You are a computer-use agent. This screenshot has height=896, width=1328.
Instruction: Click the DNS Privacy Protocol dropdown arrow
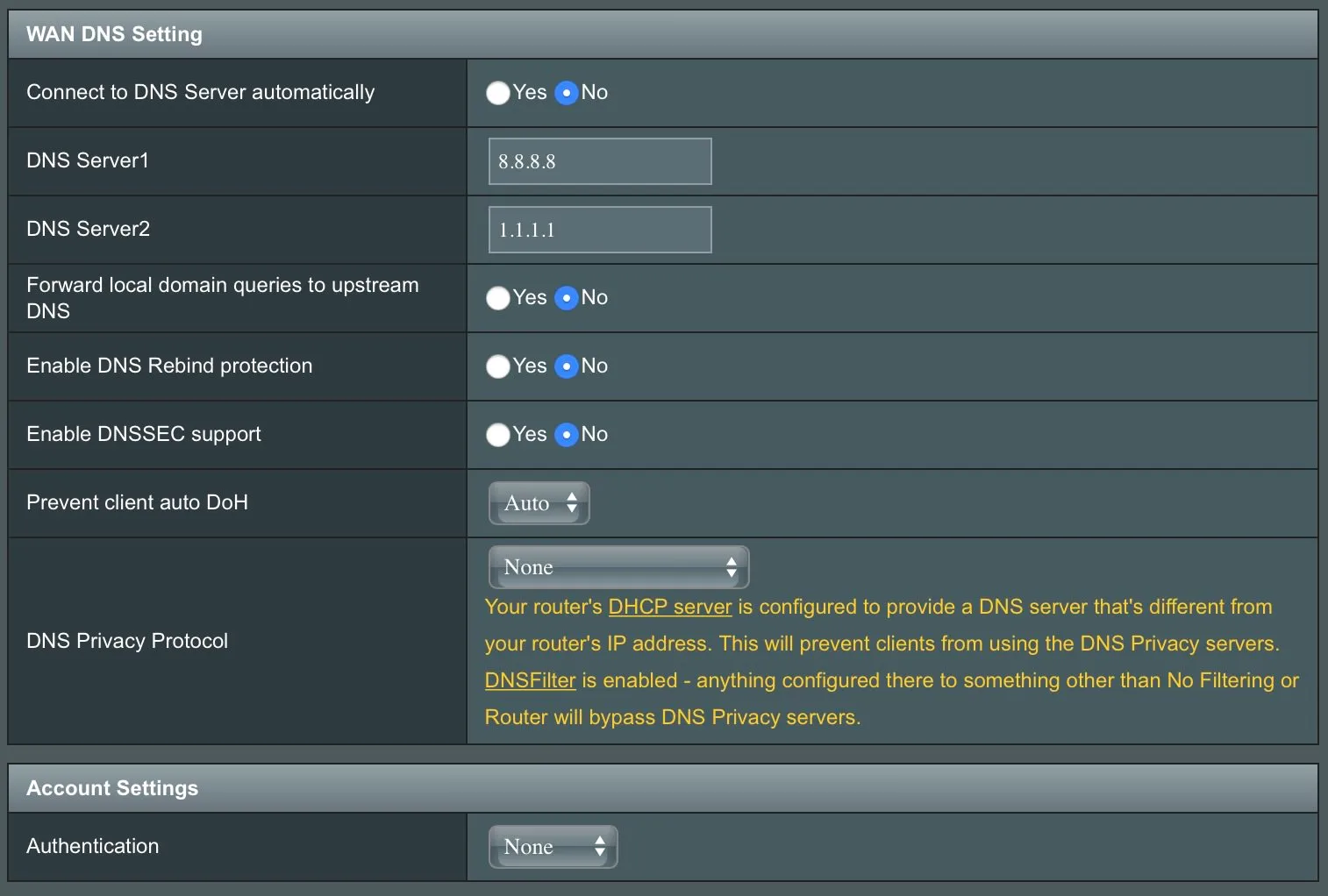pyautogui.click(x=732, y=567)
